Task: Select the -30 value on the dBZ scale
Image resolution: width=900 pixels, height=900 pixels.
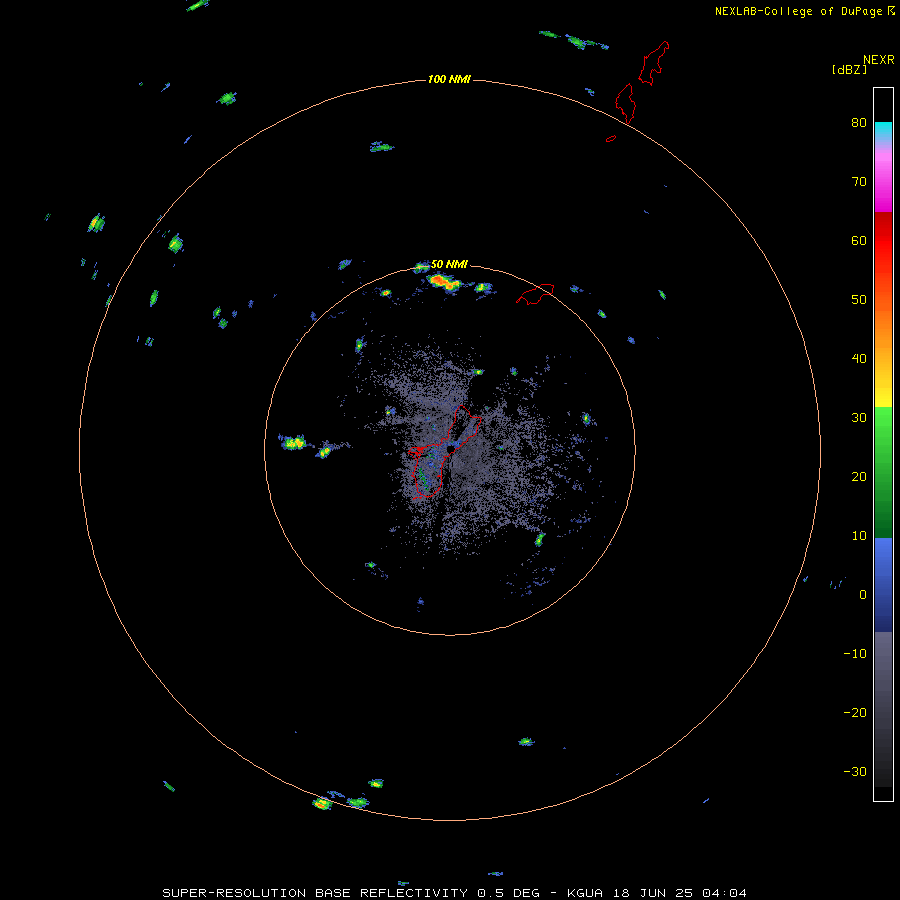Action: 855,771
